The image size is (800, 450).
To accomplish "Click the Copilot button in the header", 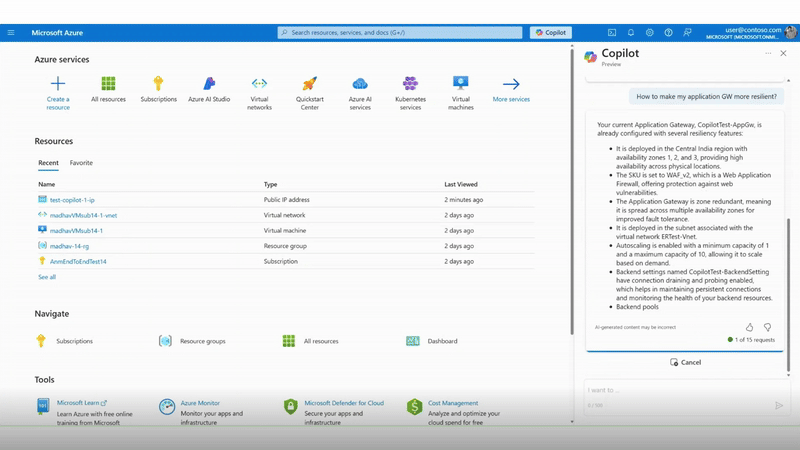I will (551, 33).
